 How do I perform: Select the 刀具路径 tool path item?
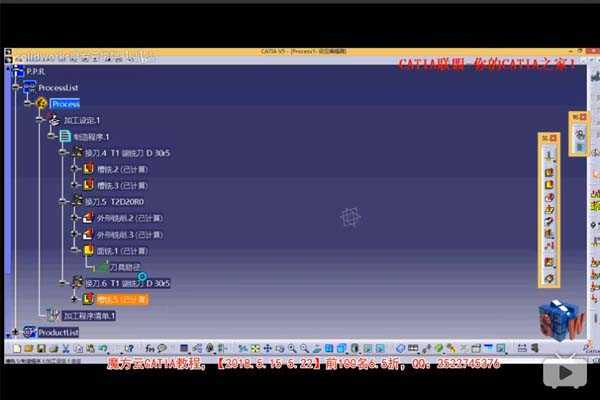point(125,267)
